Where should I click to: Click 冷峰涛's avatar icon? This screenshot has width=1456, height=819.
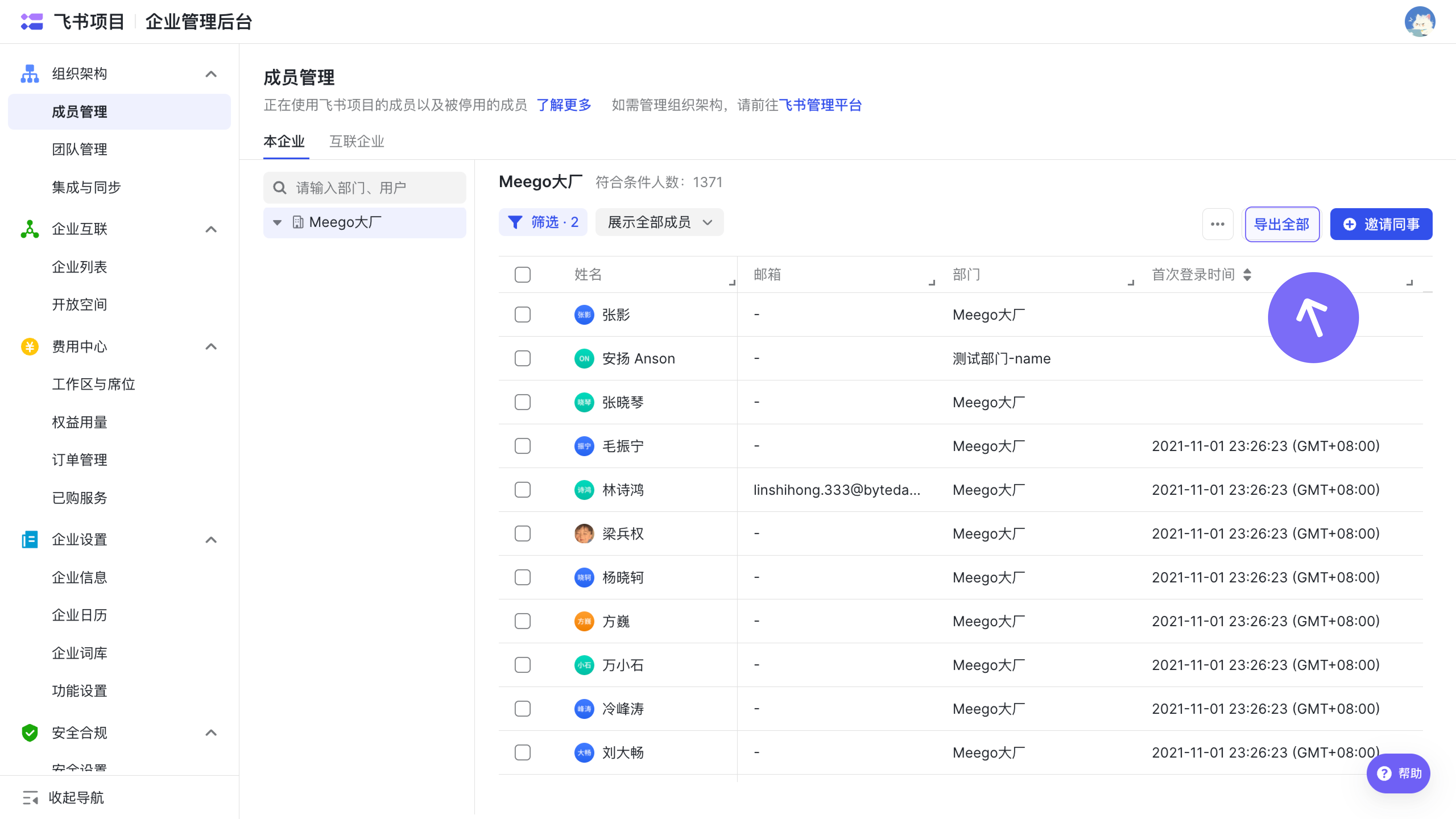[584, 709]
